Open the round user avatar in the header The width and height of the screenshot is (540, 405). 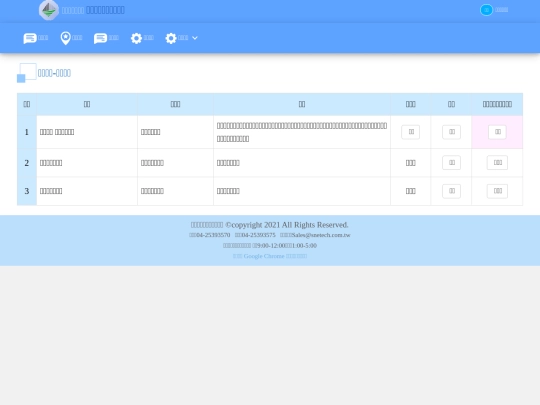coord(486,10)
